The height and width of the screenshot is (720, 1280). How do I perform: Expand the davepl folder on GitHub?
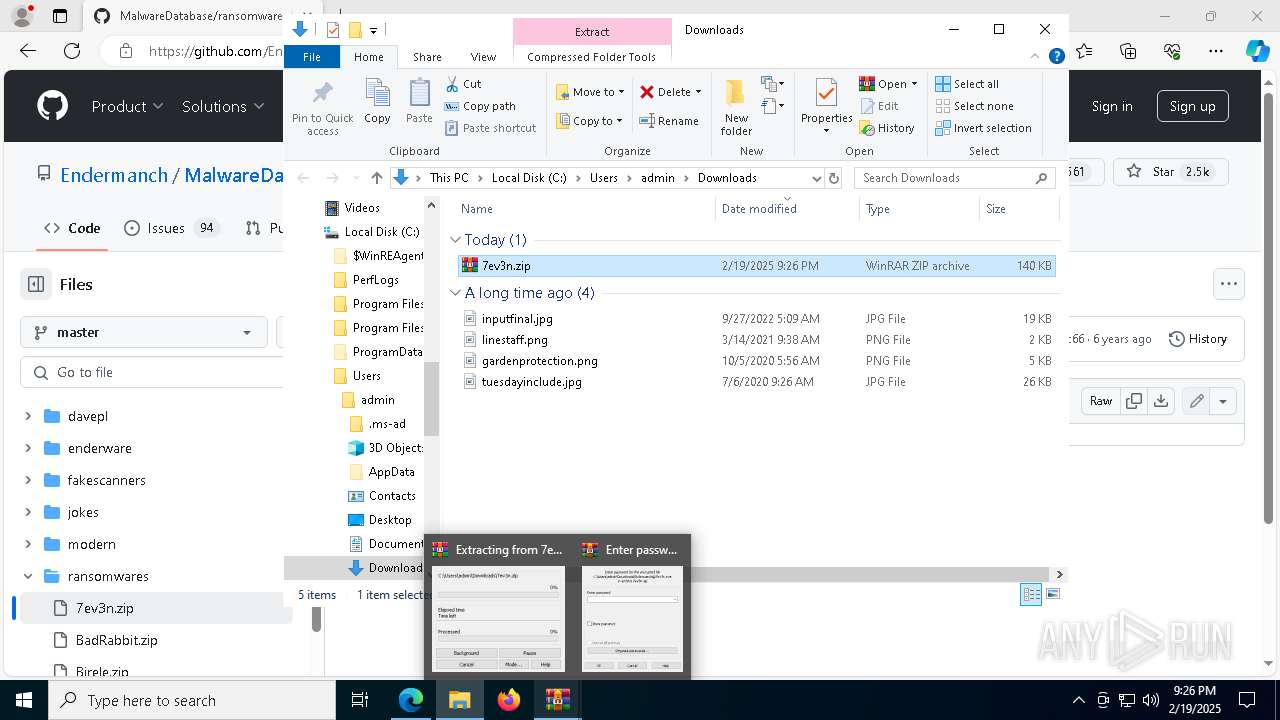pyautogui.click(x=28, y=416)
